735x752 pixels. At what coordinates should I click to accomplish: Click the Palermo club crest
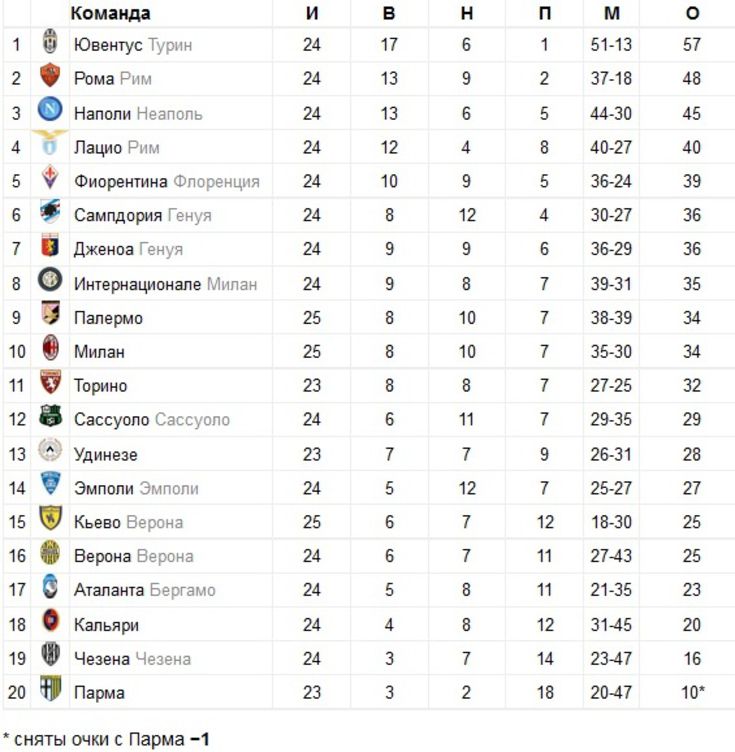50,314
